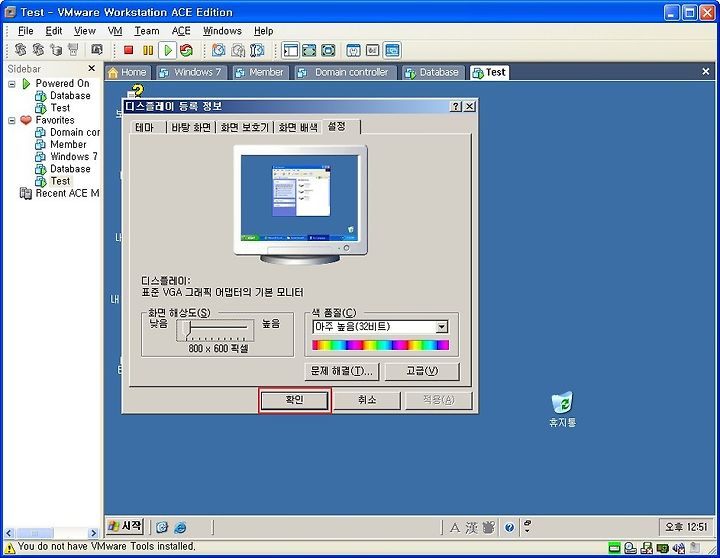
Task: Select the 화면 배색 tab
Action: (x=298, y=127)
